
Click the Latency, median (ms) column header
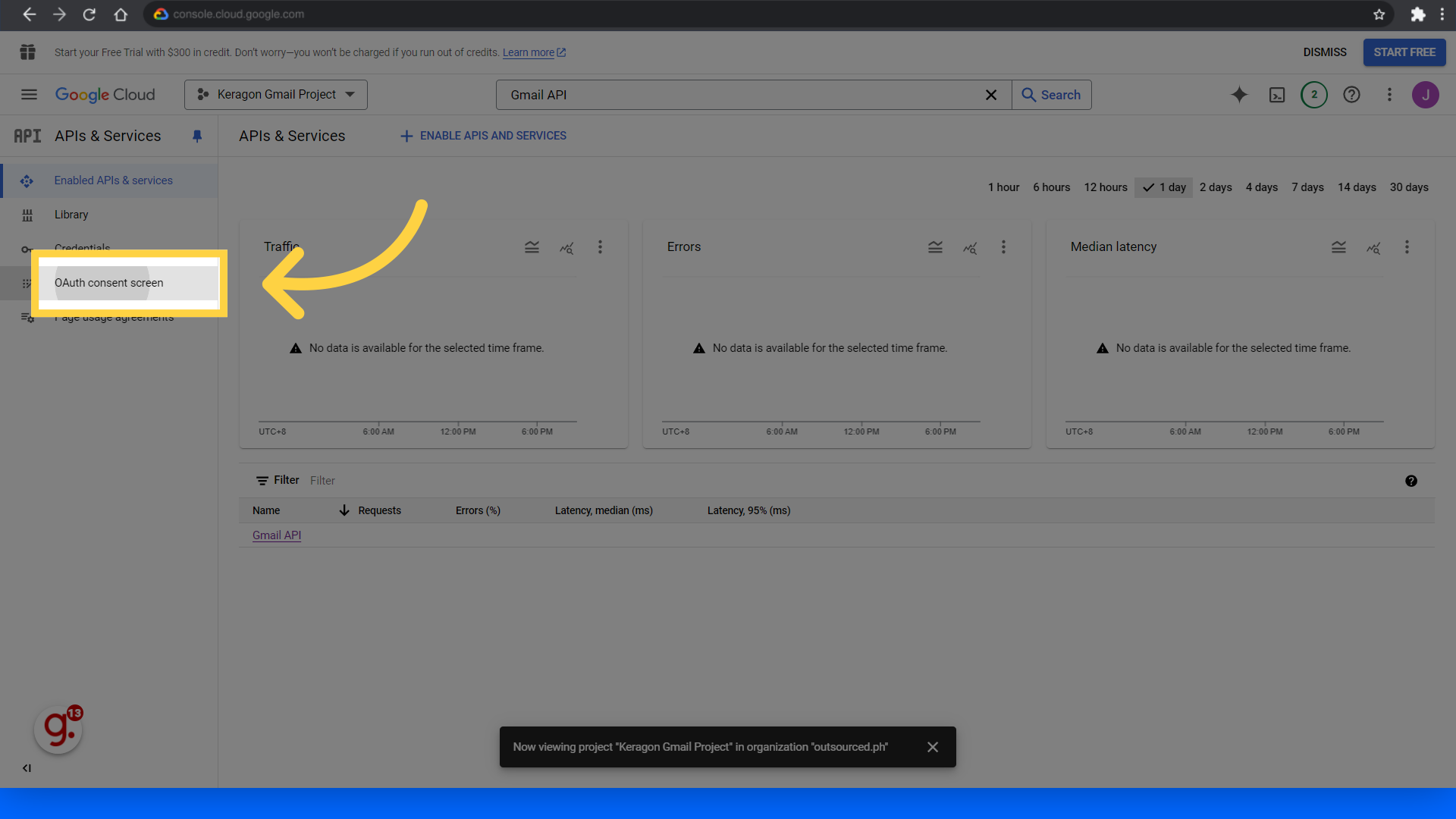pos(604,510)
